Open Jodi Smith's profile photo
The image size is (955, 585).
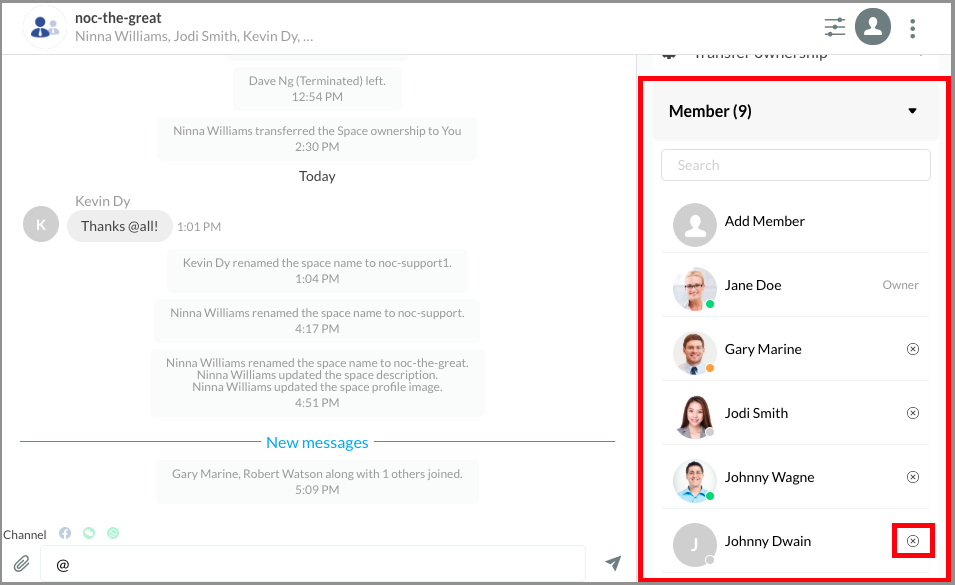(x=694, y=416)
